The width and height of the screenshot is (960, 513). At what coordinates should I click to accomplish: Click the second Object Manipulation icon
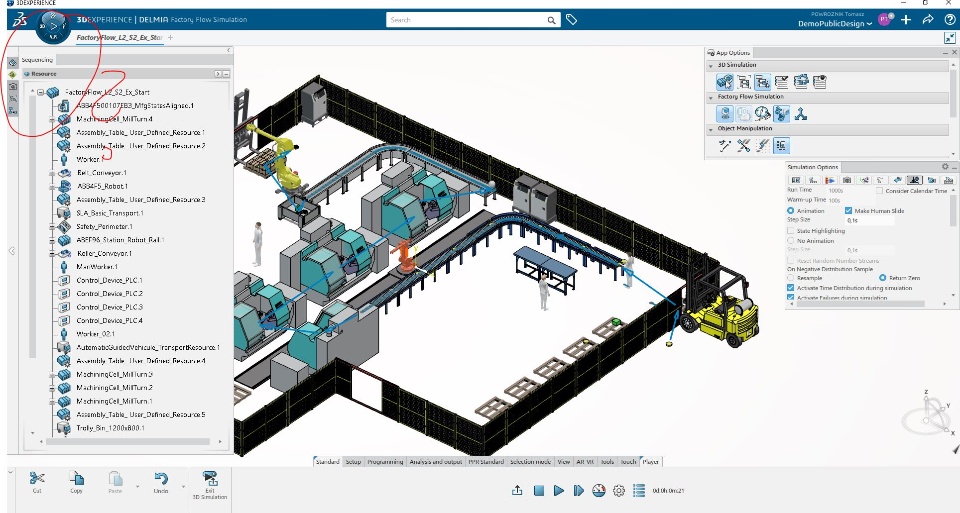pos(744,145)
